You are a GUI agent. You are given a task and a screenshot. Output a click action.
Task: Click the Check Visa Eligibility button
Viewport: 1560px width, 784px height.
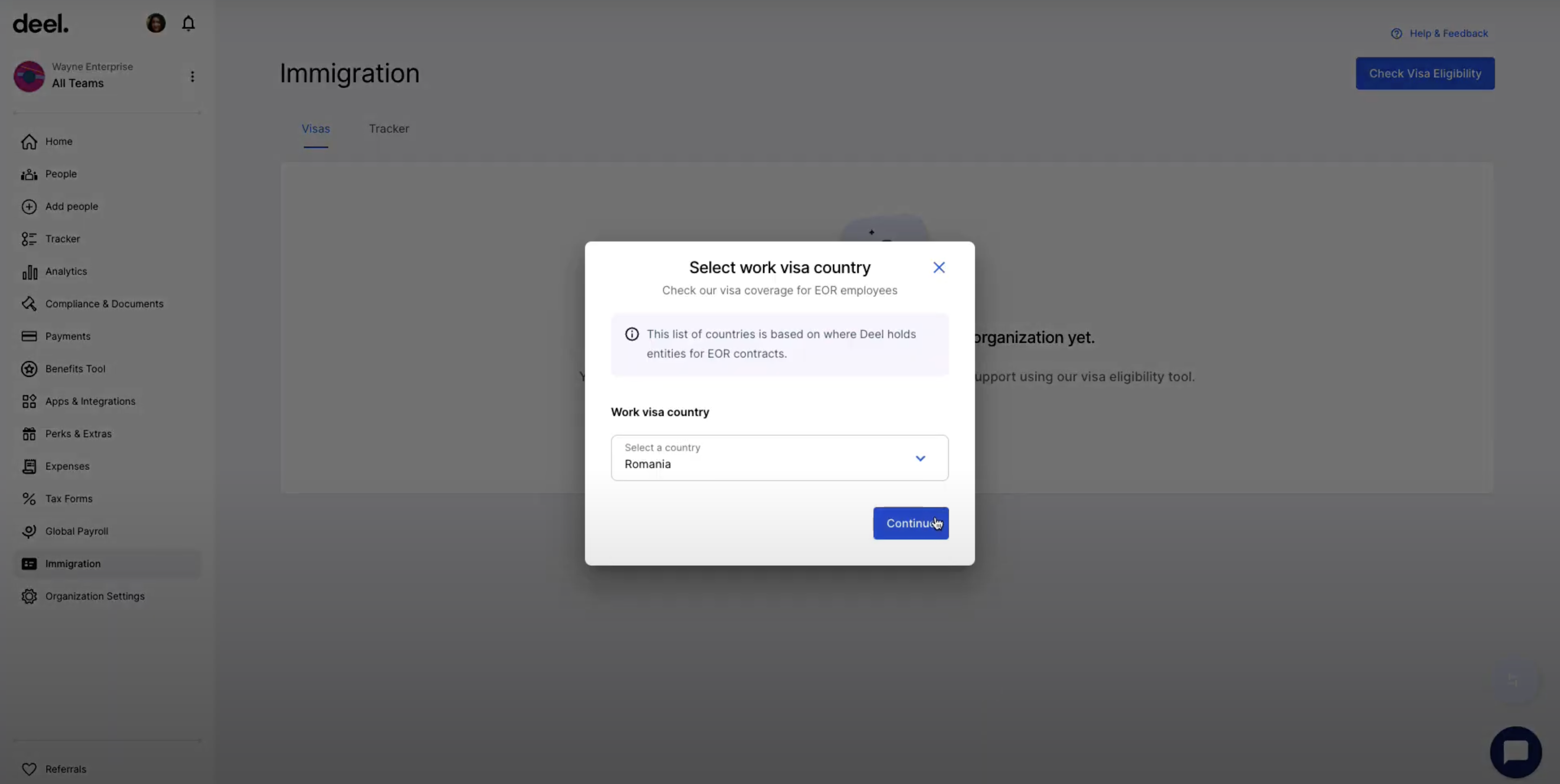point(1425,73)
